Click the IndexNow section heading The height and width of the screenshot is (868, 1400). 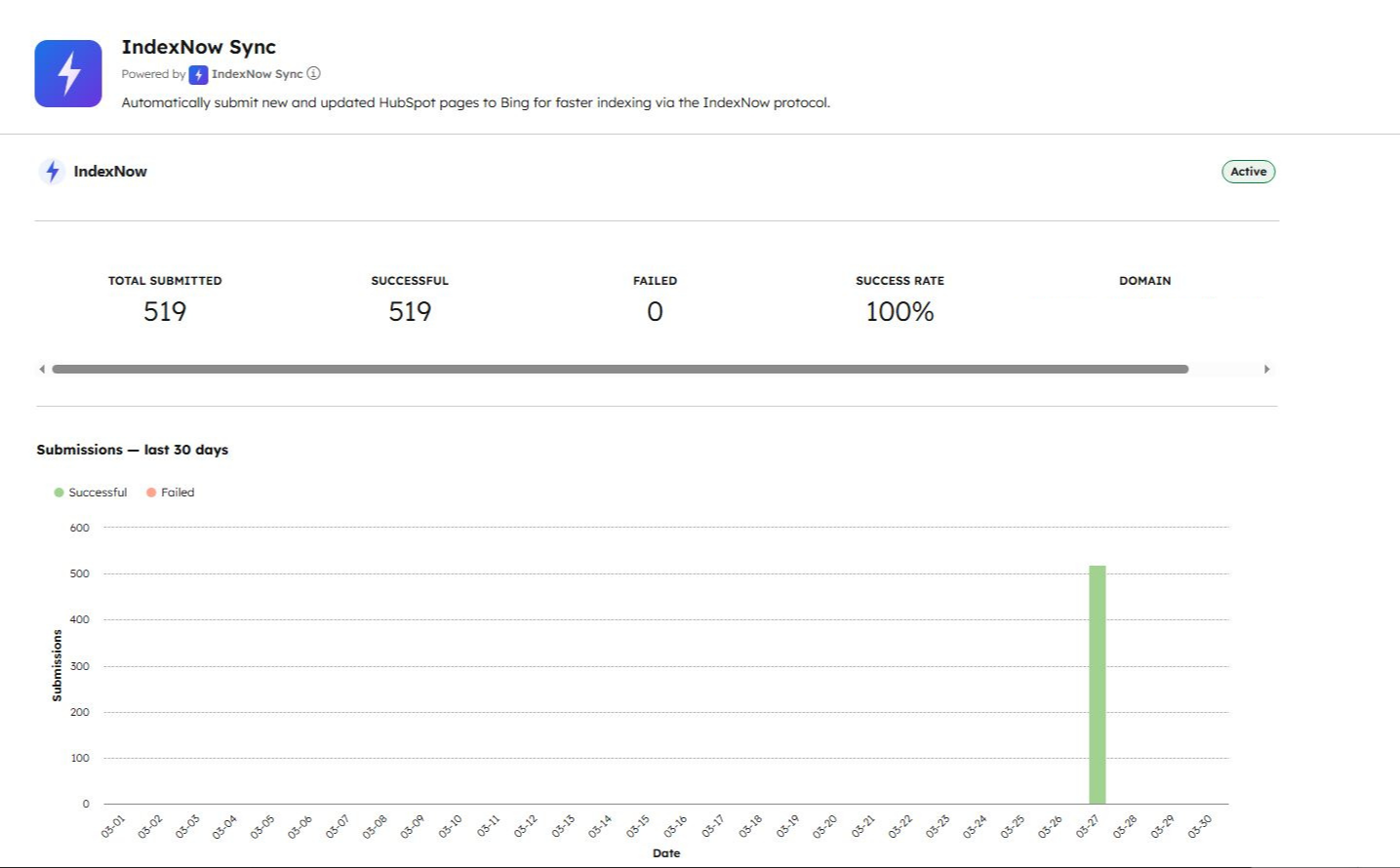pos(110,172)
